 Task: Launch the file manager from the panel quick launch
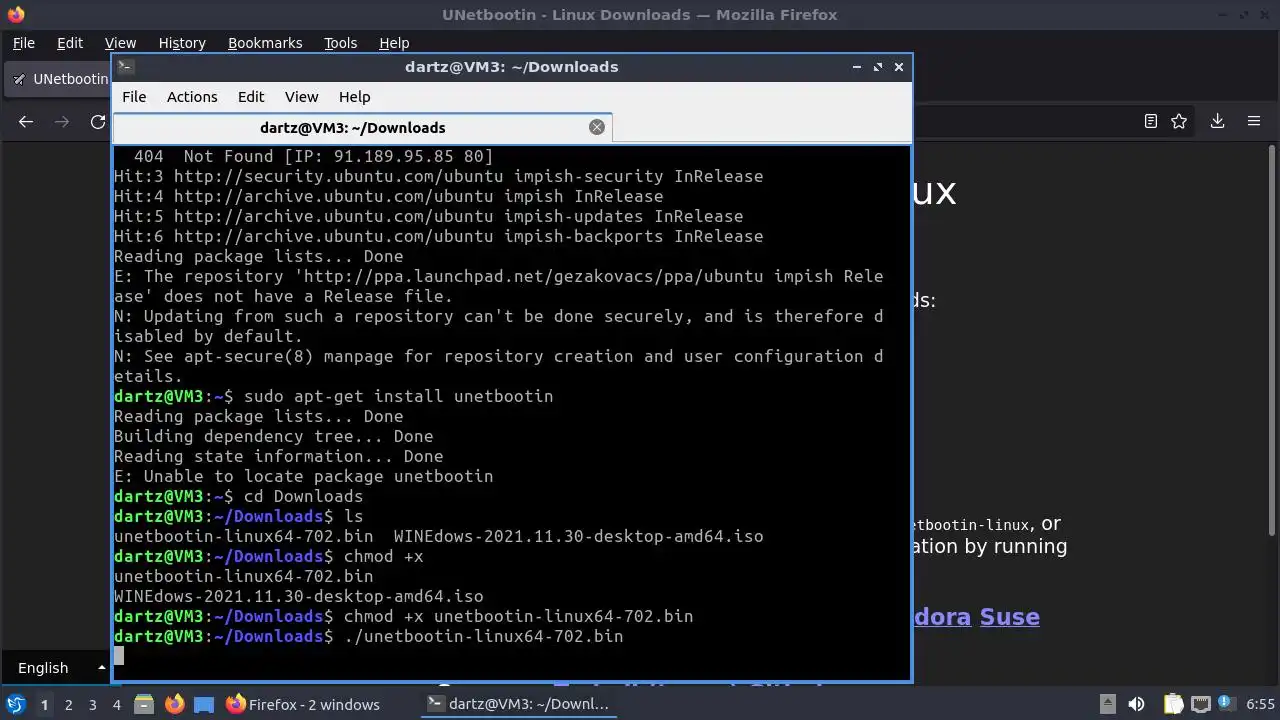[144, 704]
